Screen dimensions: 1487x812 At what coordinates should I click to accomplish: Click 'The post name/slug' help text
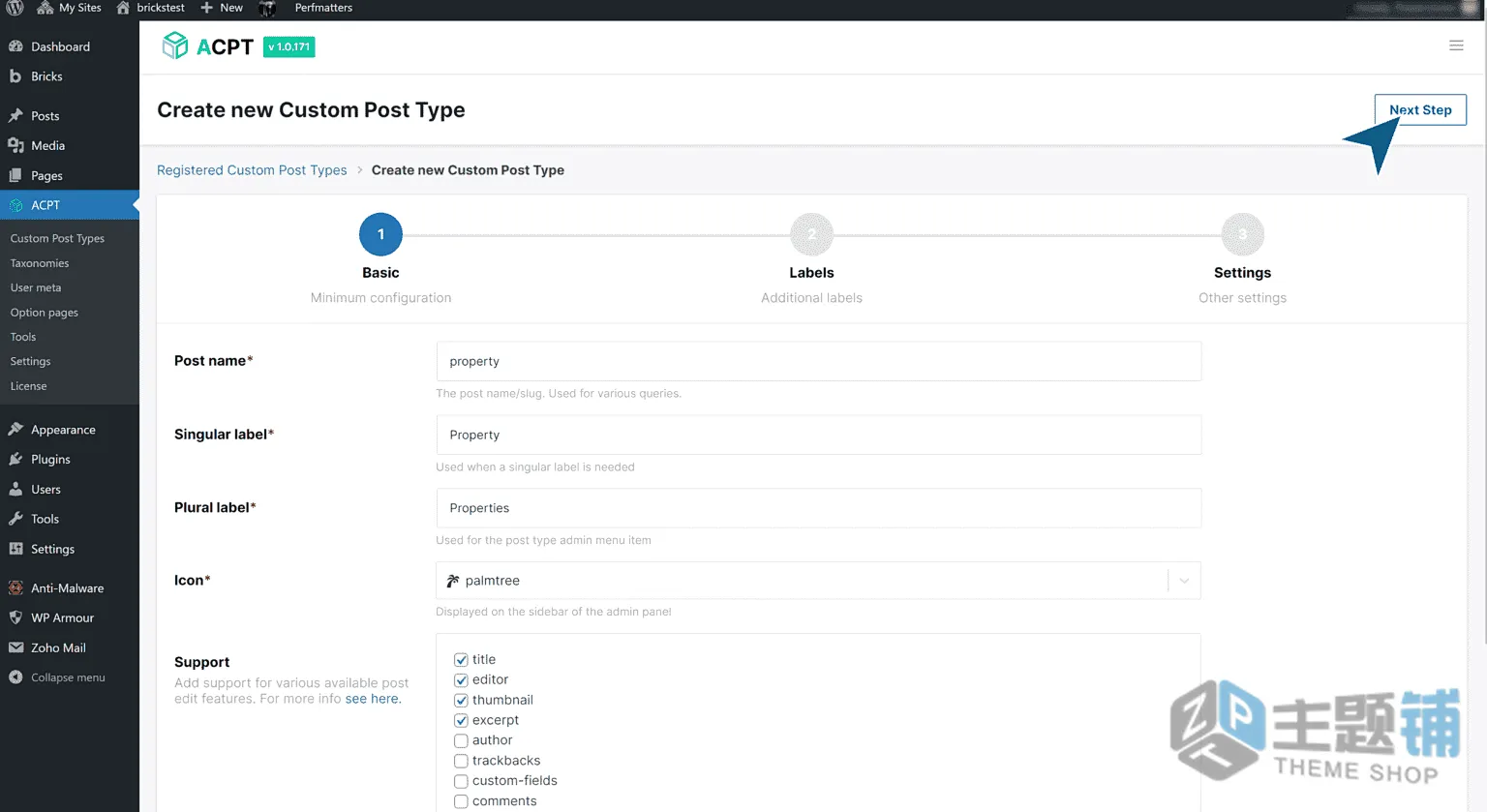[x=559, y=394]
